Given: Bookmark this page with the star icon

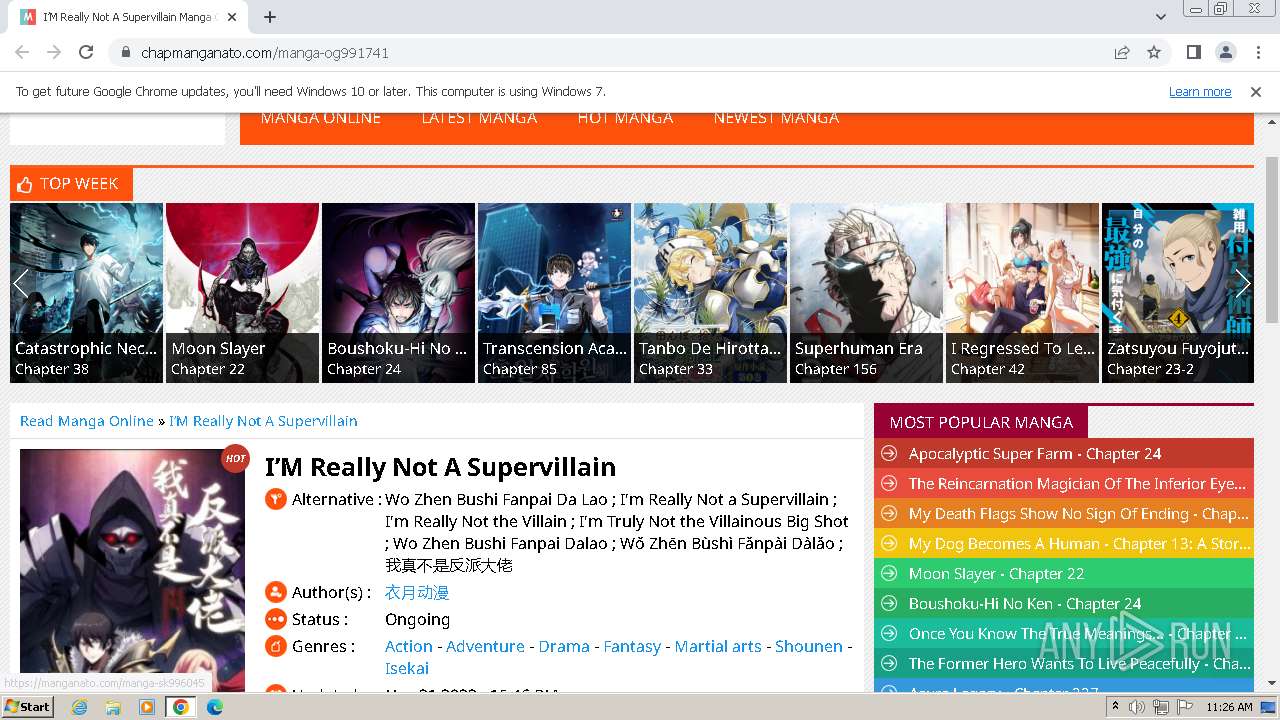Looking at the screenshot, I should tap(1154, 52).
